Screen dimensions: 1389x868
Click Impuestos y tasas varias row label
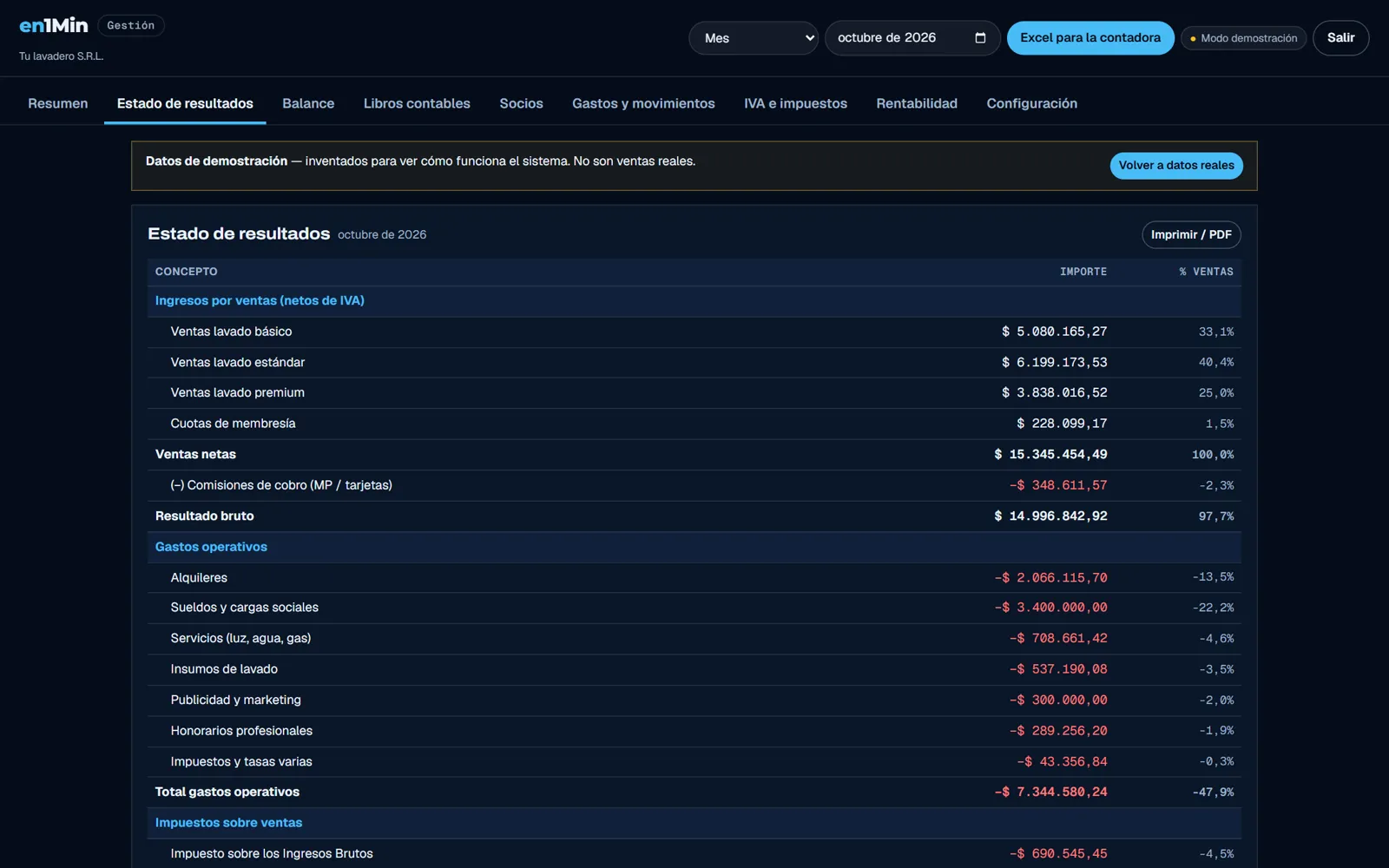[241, 761]
